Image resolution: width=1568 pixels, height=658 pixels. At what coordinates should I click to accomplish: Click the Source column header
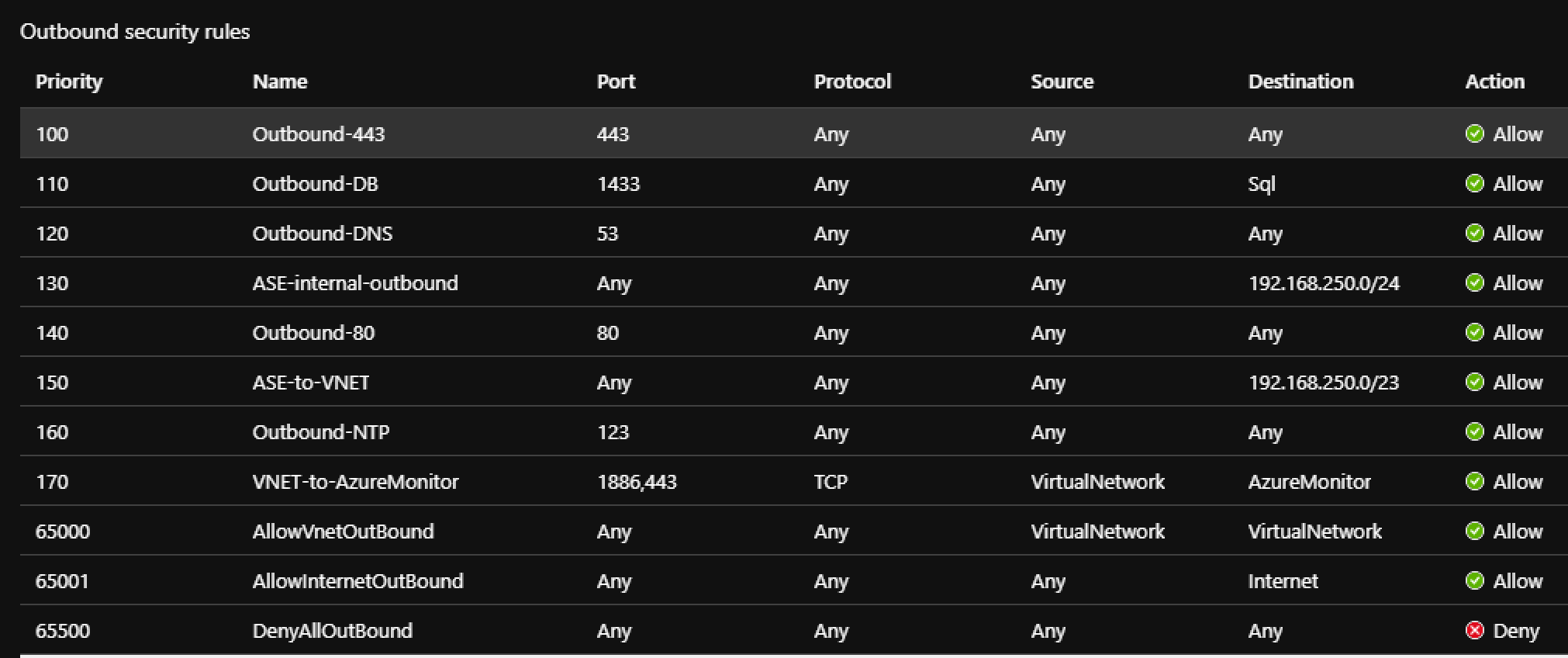coord(1062,81)
